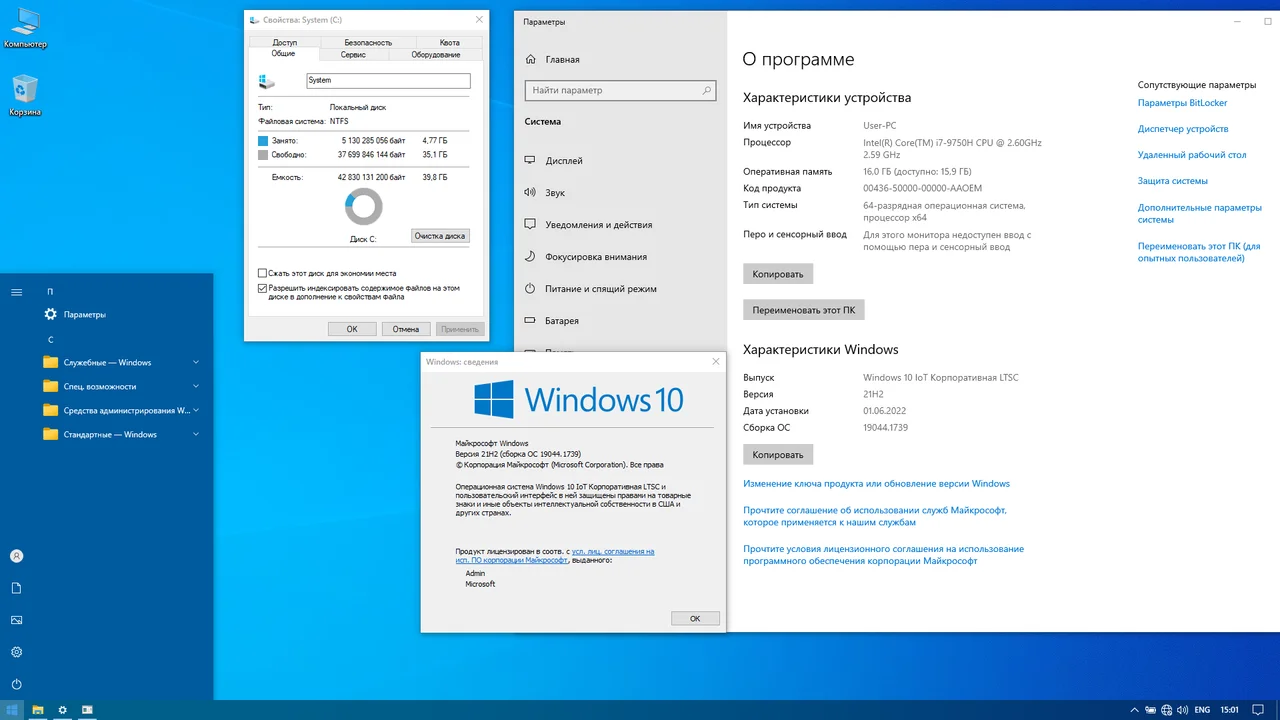The height and width of the screenshot is (720, 1280).
Task: Expand the Стандартные — Windows folder
Action: [121, 434]
